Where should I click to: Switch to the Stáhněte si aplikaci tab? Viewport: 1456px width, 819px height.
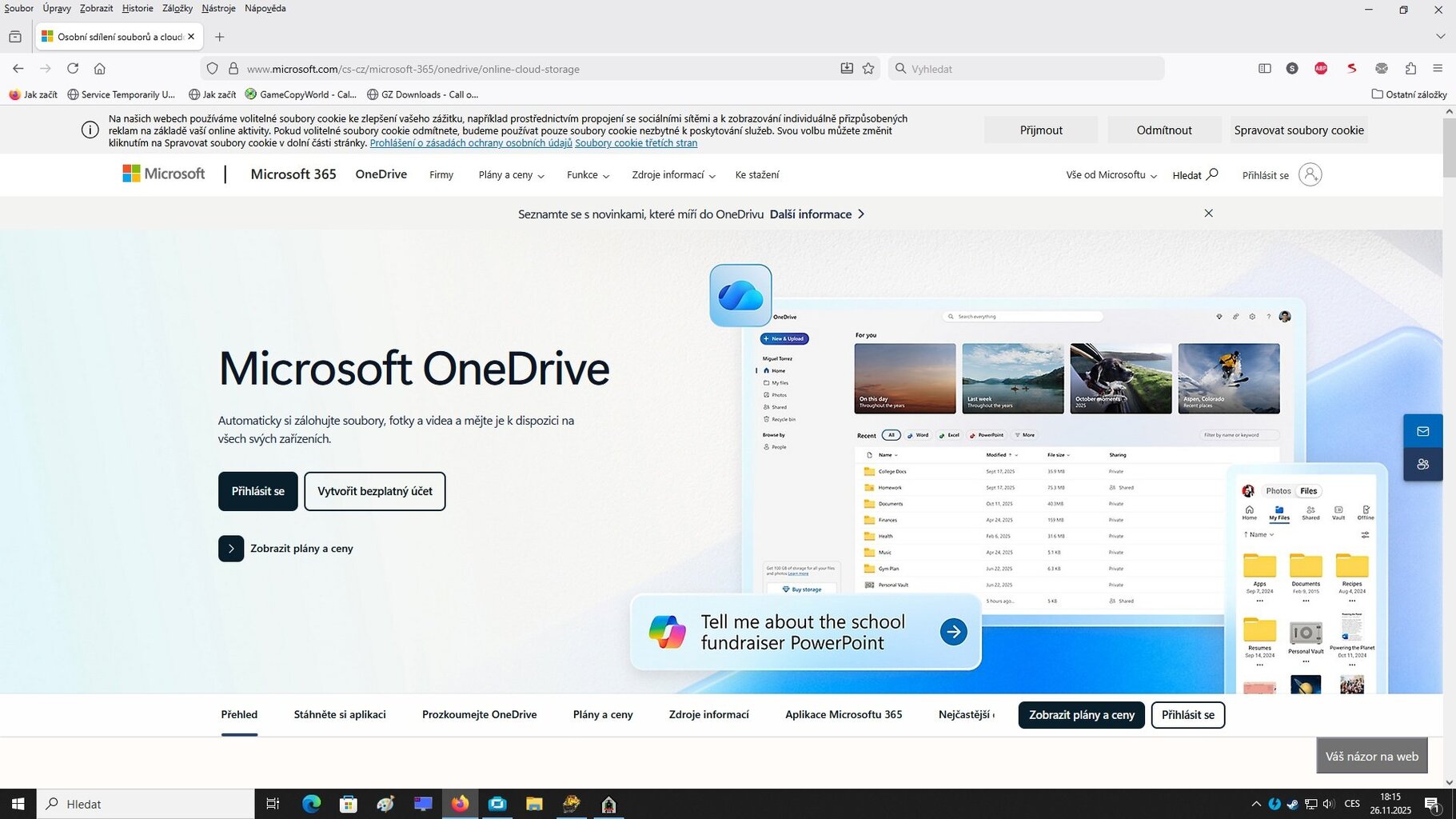tap(340, 715)
